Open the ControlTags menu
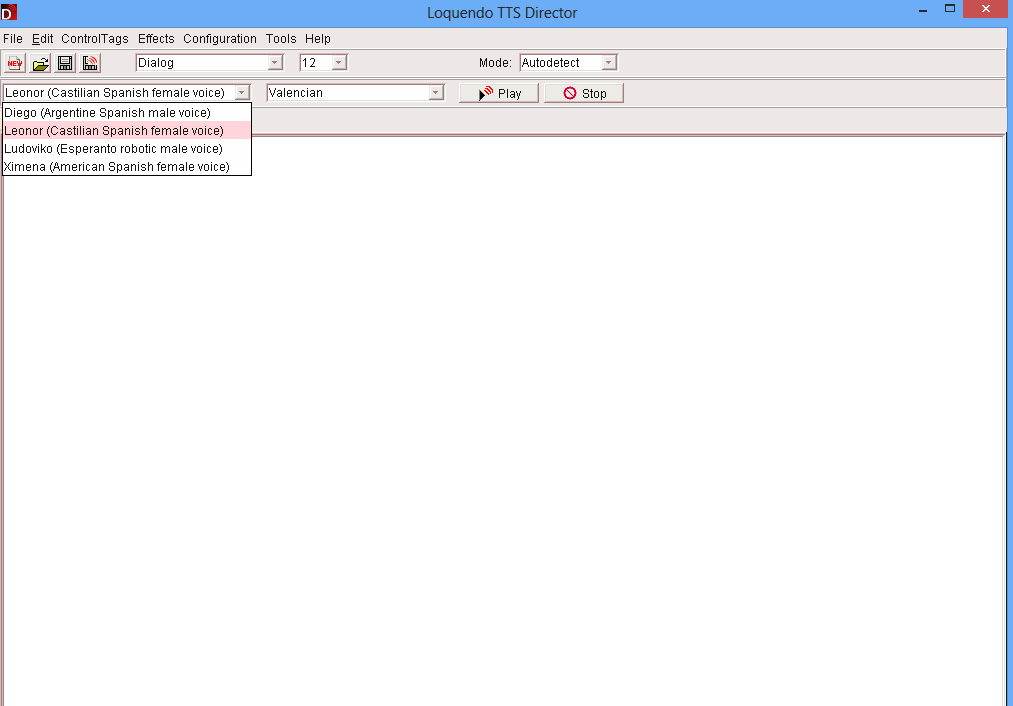 click(x=94, y=39)
